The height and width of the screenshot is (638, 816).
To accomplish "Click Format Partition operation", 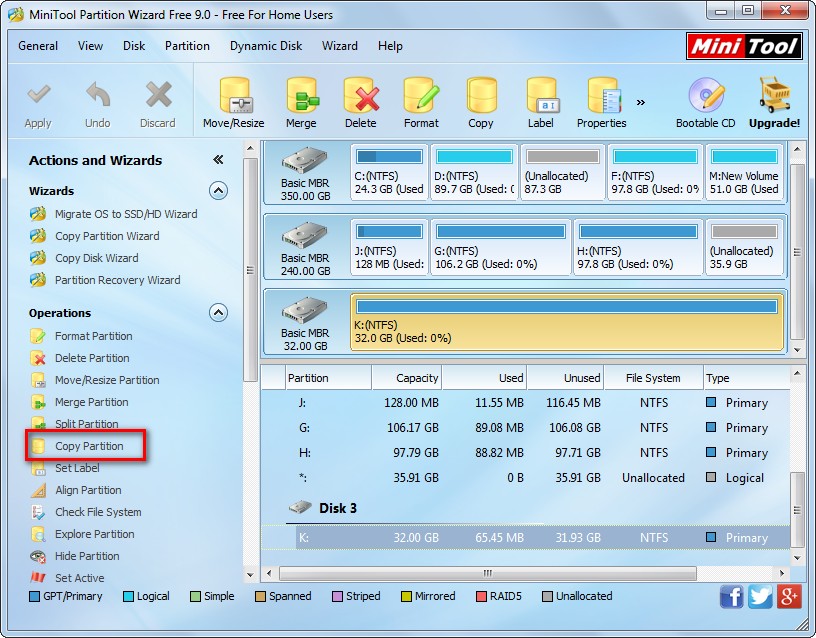I will pyautogui.click(x=82, y=336).
